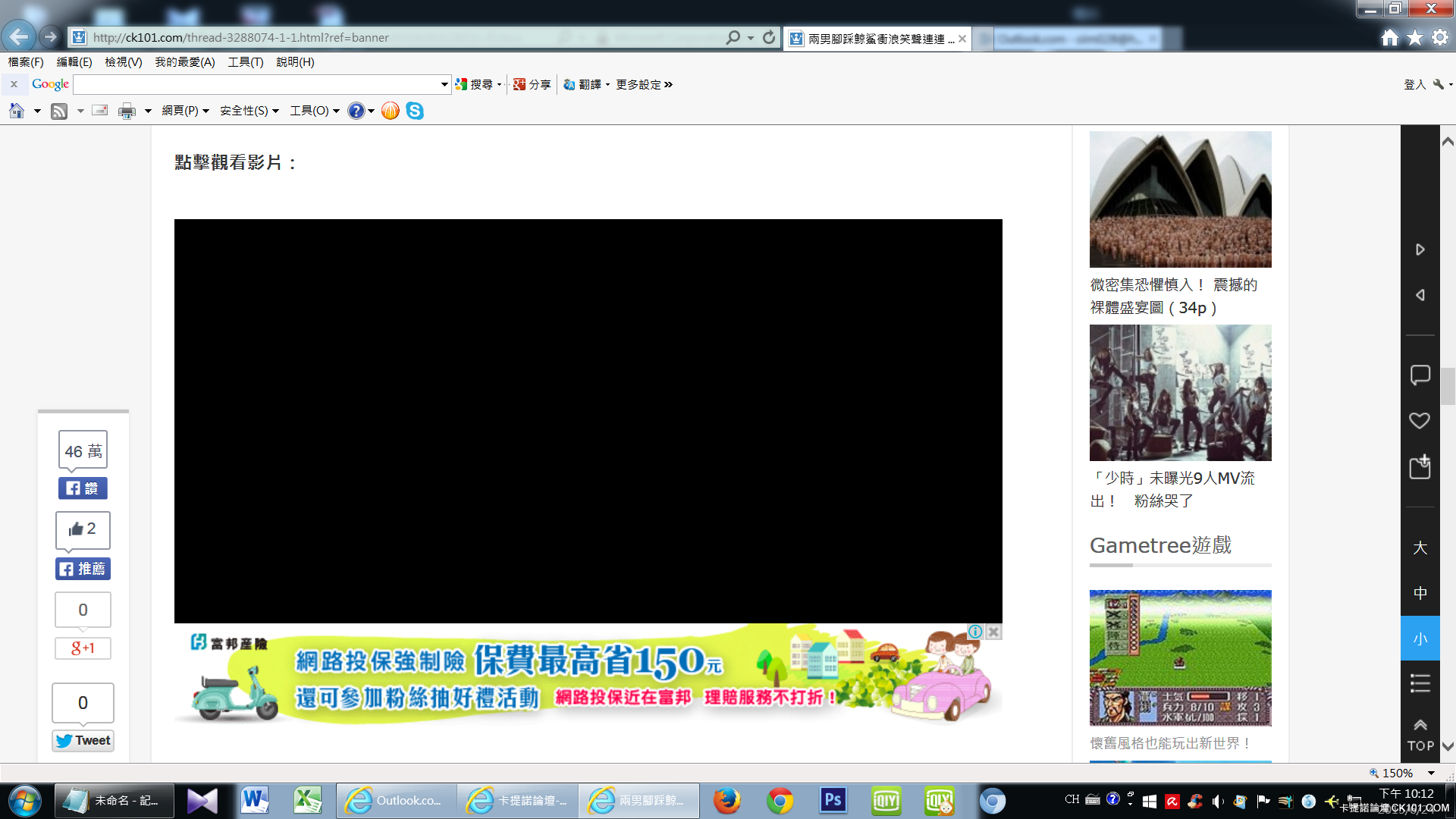Click the Facebook 推薦 recommend button
The width and height of the screenshot is (1456, 819).
(83, 569)
